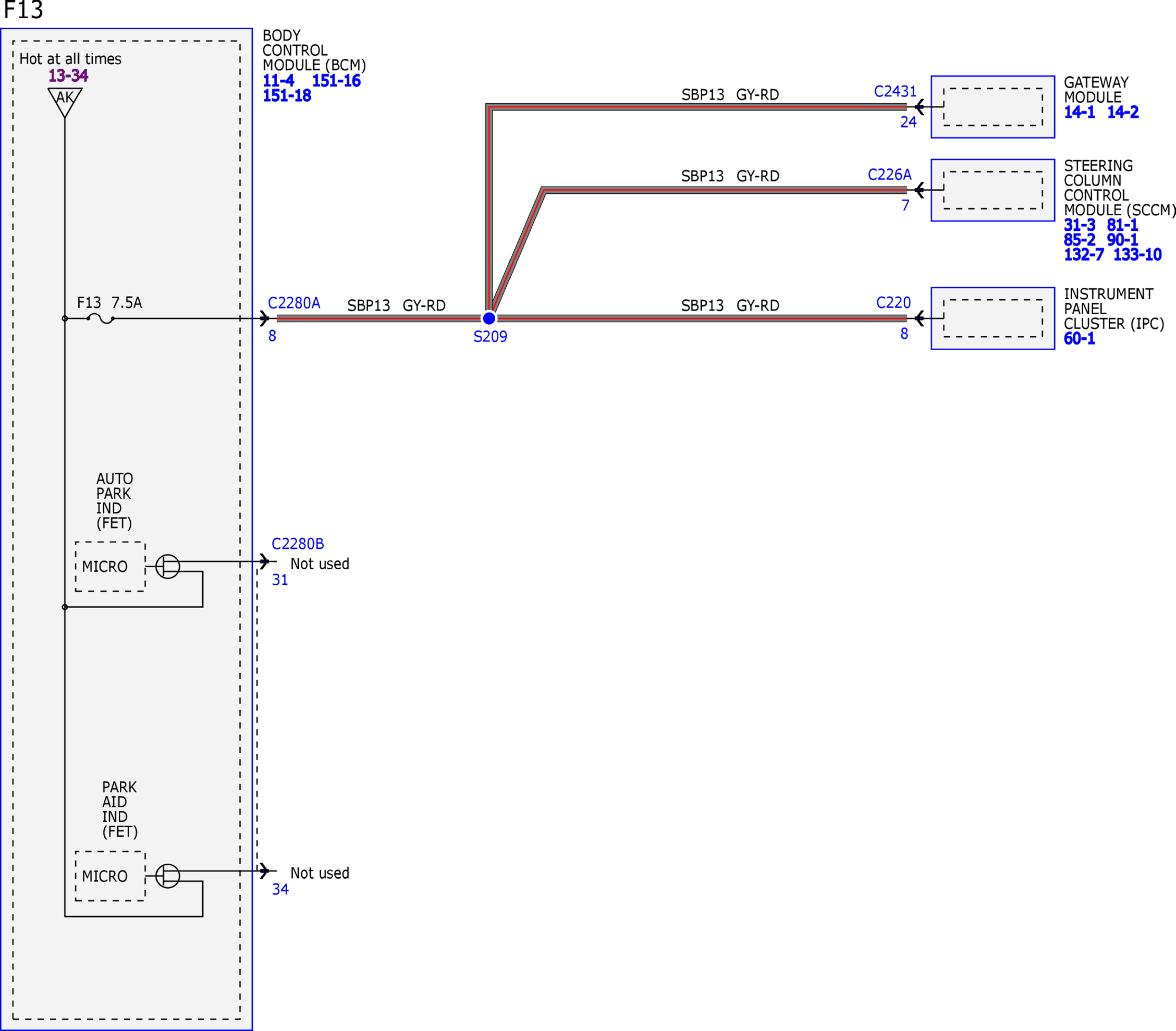The width and height of the screenshot is (1176, 1031).
Task: Open the 13-34 page reference link
Action: (x=68, y=75)
